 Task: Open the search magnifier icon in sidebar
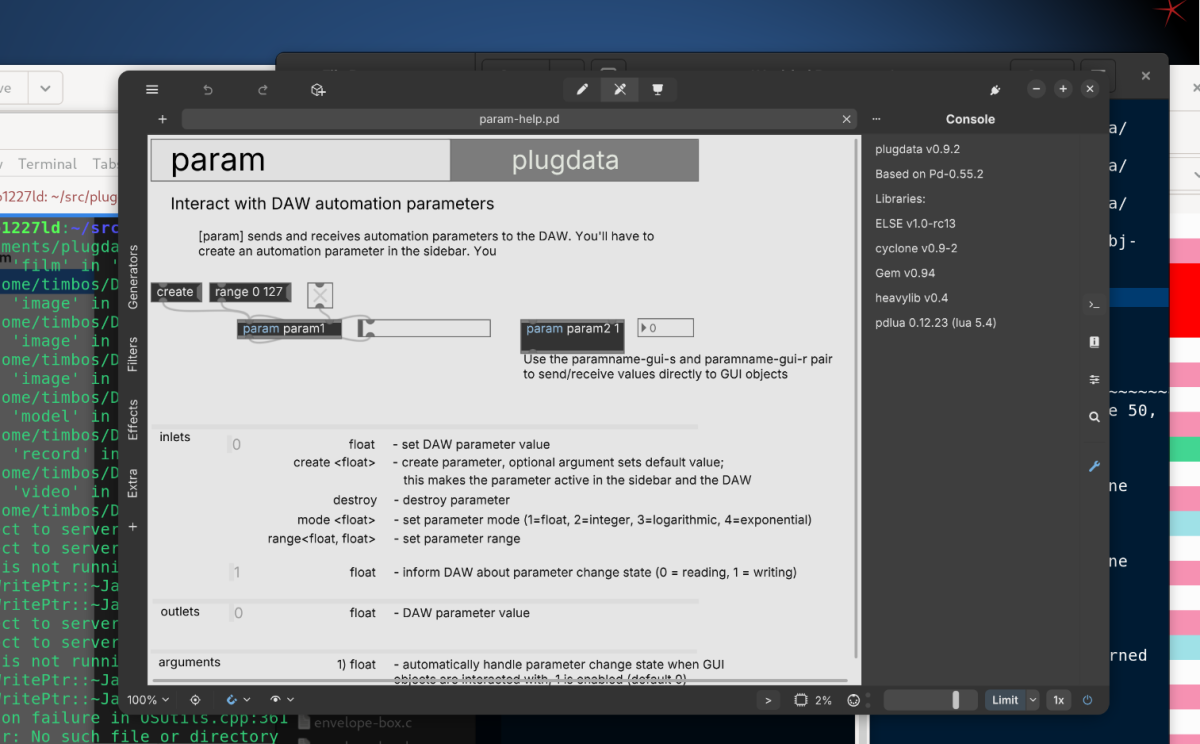click(1094, 417)
